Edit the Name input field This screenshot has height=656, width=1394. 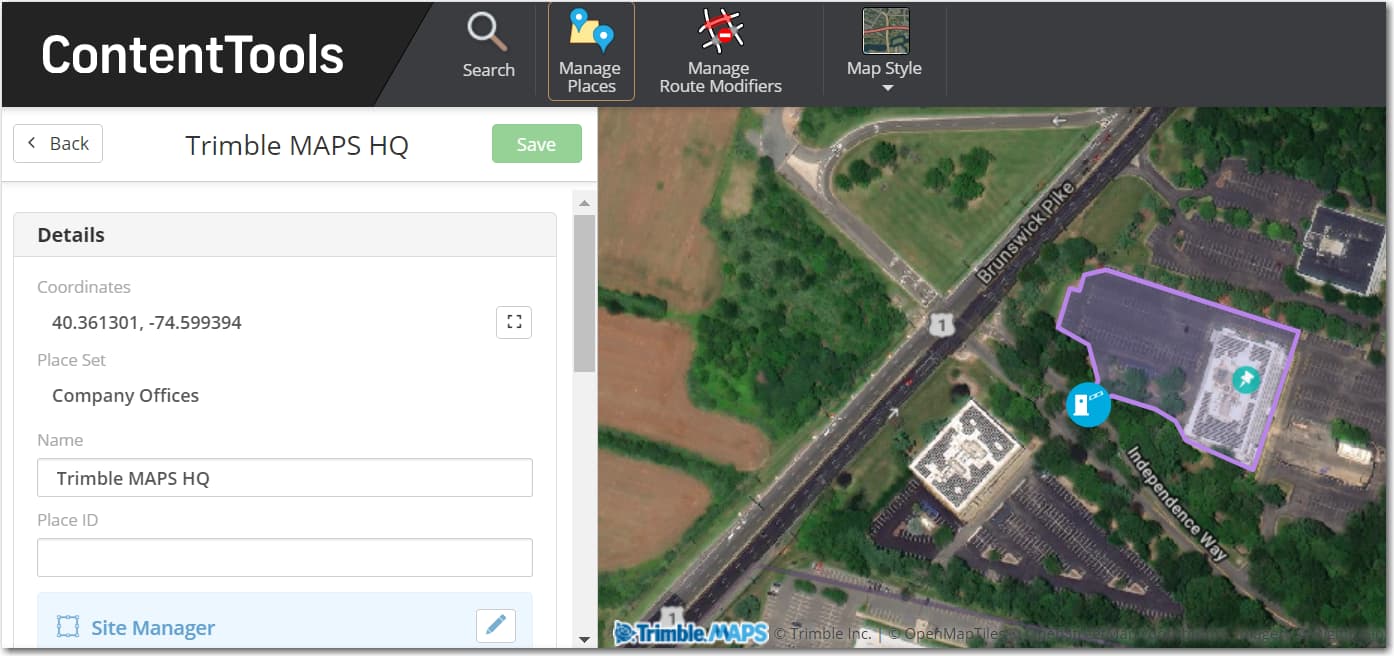pyautogui.click(x=285, y=478)
